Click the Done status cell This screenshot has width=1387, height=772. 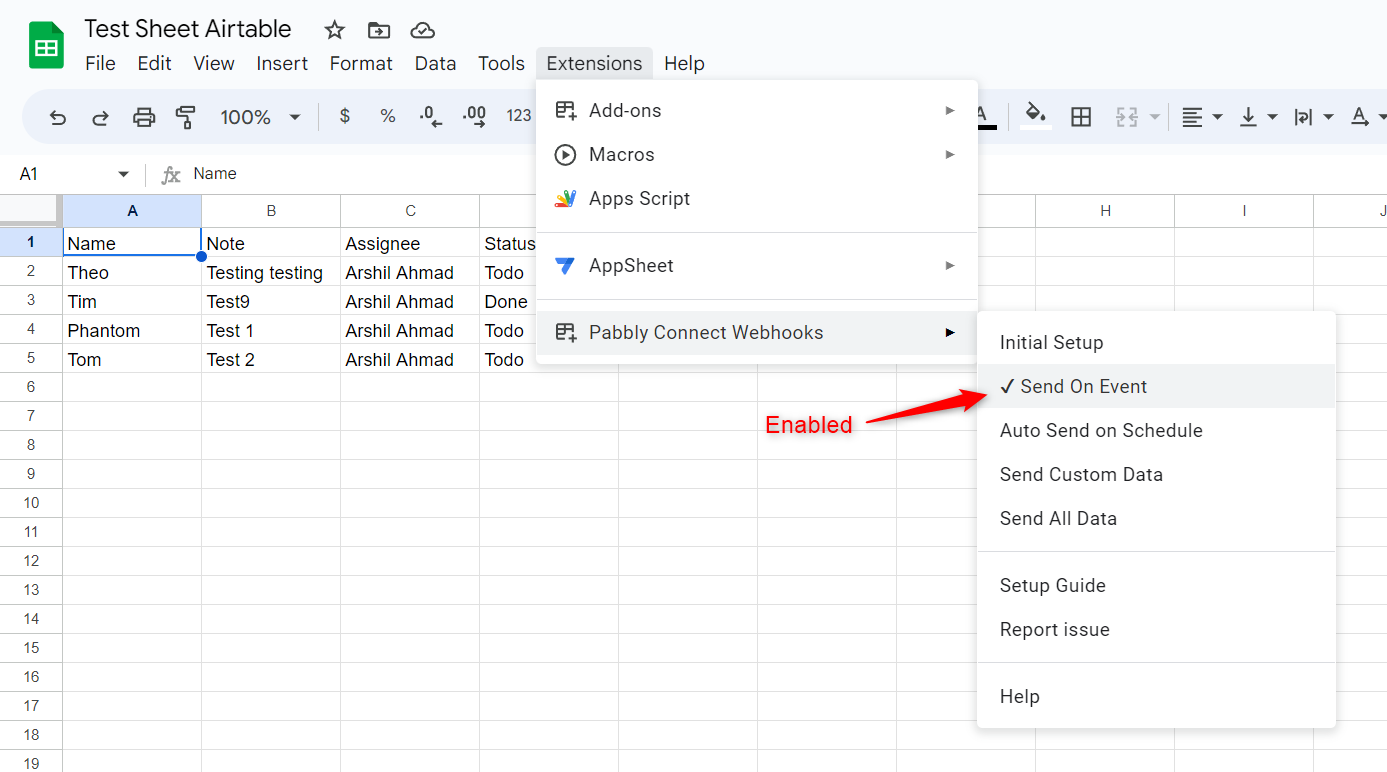508,301
